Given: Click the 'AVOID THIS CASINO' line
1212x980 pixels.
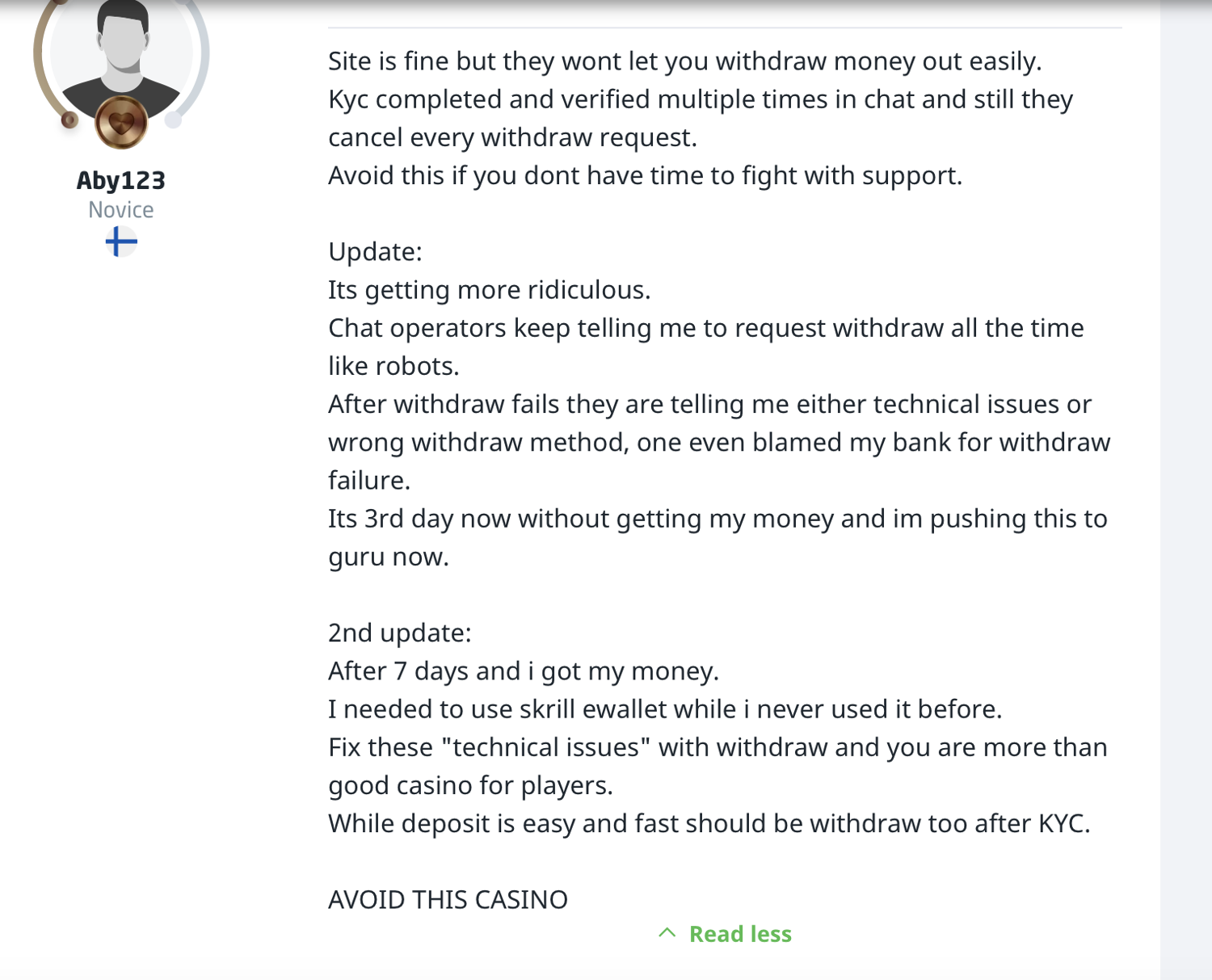Looking at the screenshot, I should pyautogui.click(x=448, y=899).
